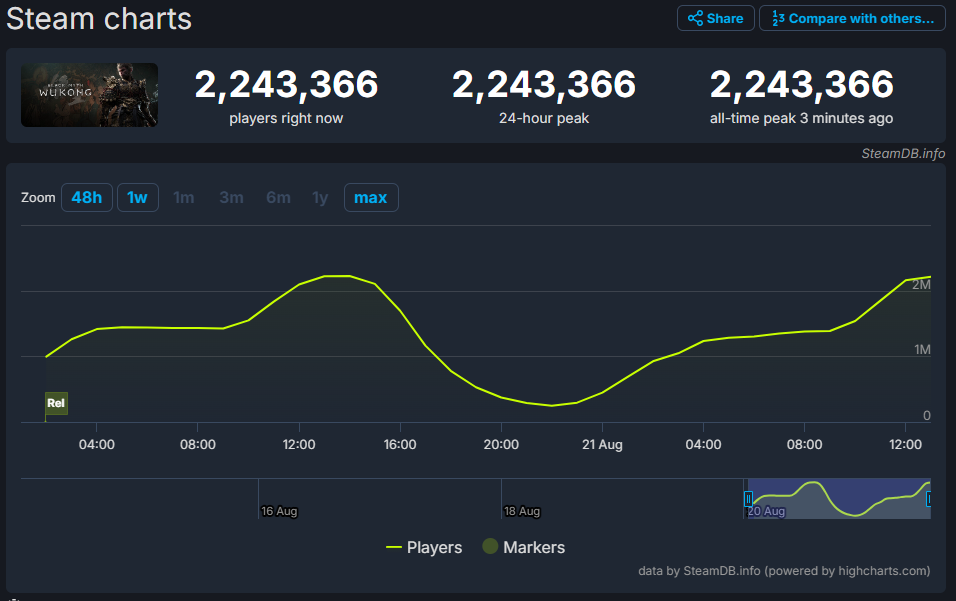This screenshot has width=956, height=601.
Task: Click the 21 Aug axis label
Action: (x=602, y=444)
